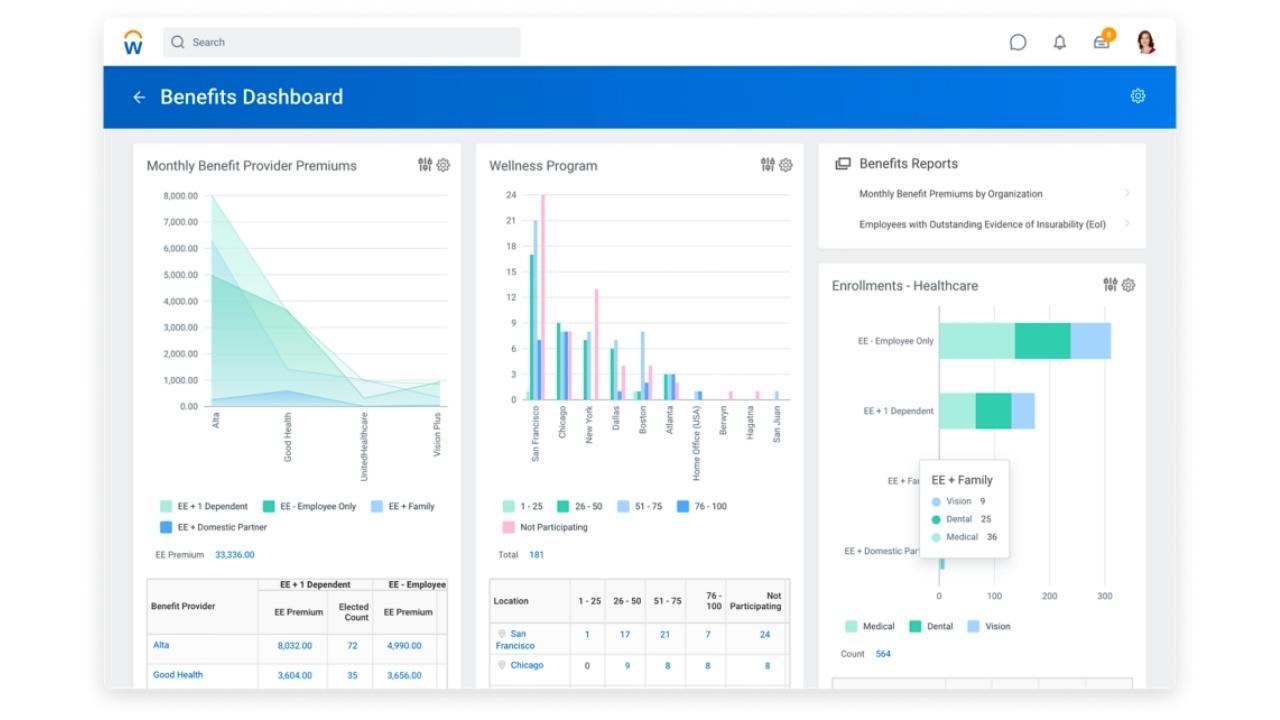Viewport: 1280px width, 720px height.
Task: Open the Wellness Program filter sliders icon
Action: pos(768,165)
